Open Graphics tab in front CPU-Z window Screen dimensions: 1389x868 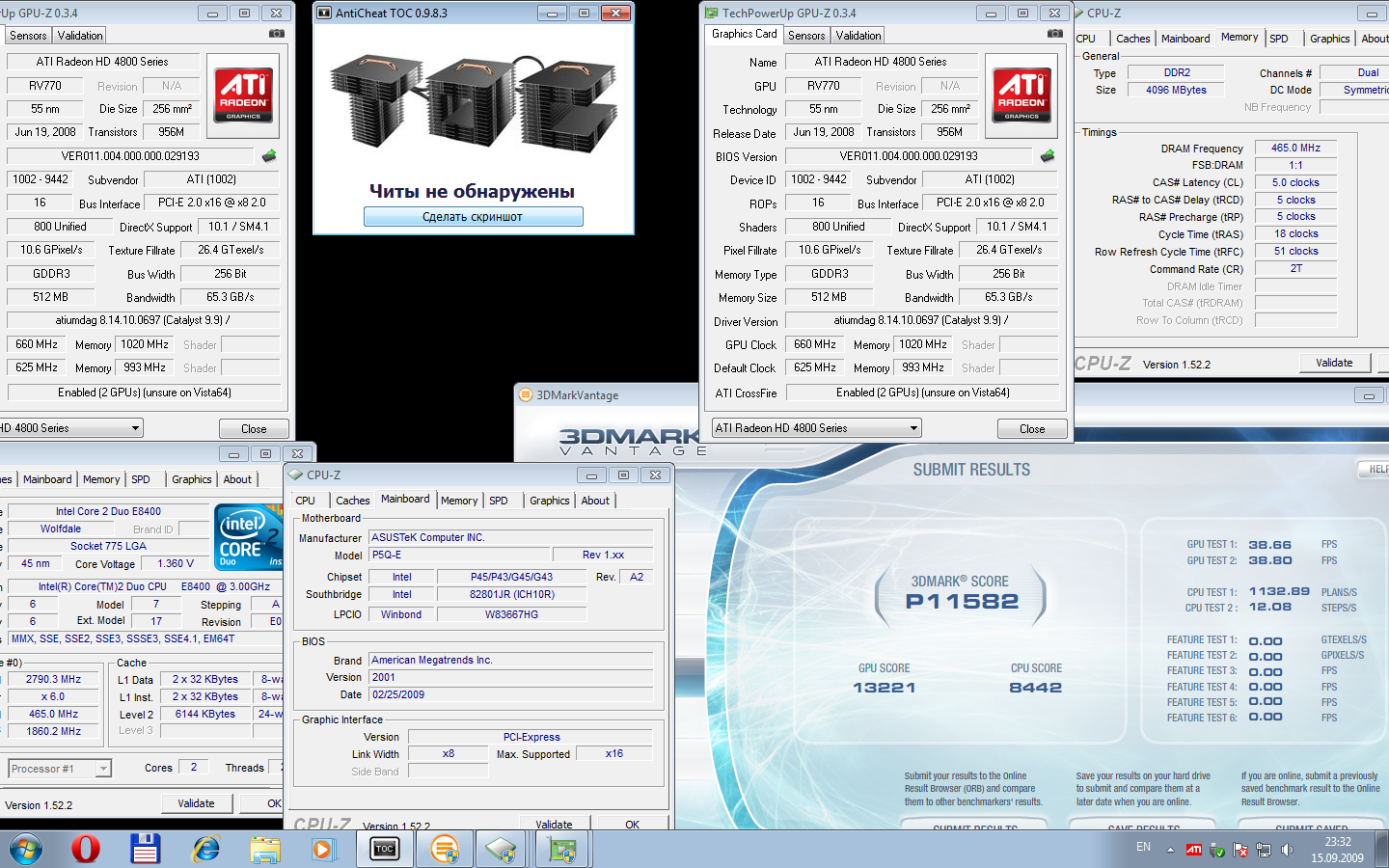click(549, 501)
